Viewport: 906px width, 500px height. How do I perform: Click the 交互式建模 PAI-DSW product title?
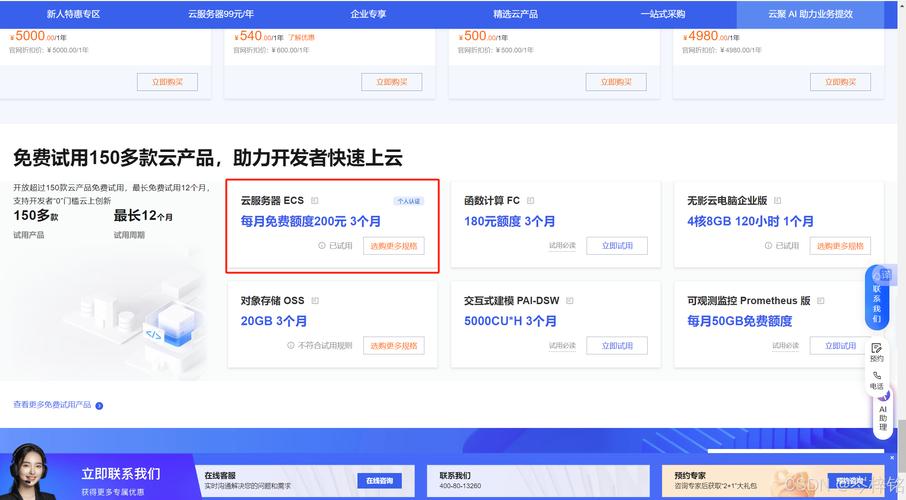tap(511, 301)
